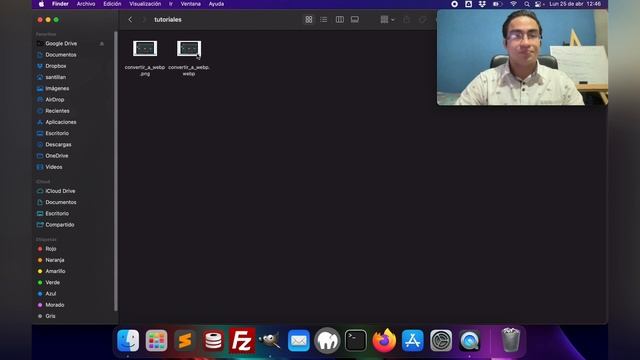Launch FileZilla from the Dock
The height and width of the screenshot is (360, 640).
click(242, 340)
